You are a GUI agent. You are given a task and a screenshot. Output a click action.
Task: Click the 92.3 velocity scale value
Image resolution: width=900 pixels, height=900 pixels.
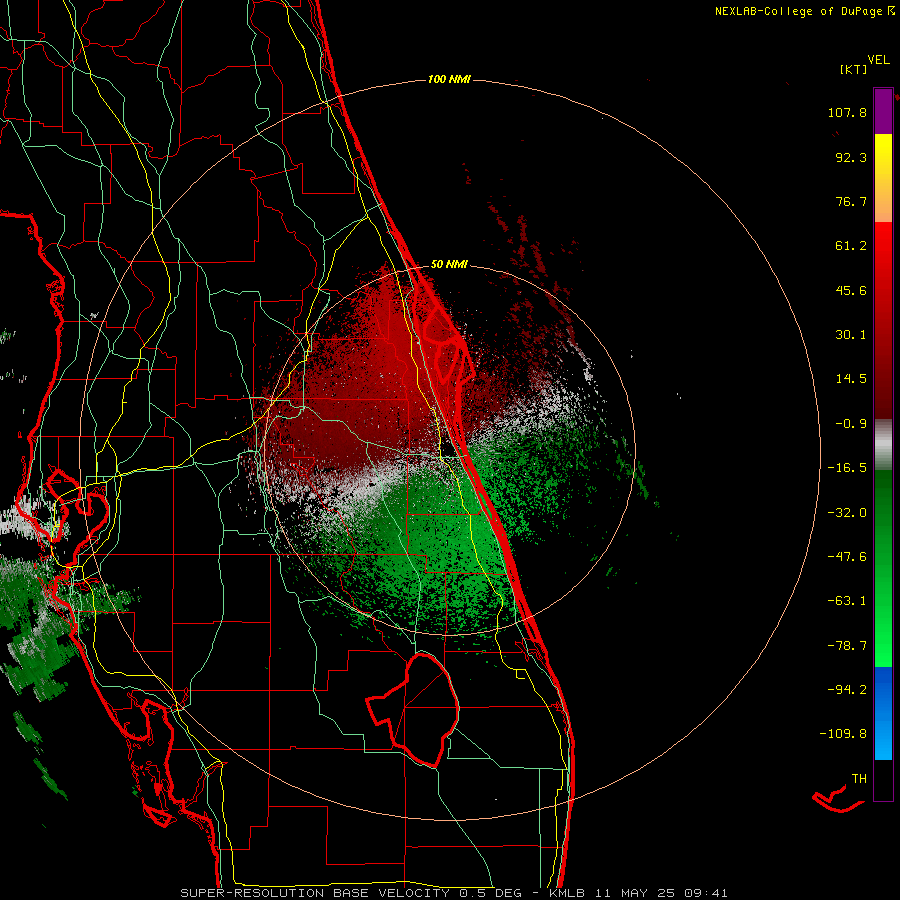[x=851, y=157]
